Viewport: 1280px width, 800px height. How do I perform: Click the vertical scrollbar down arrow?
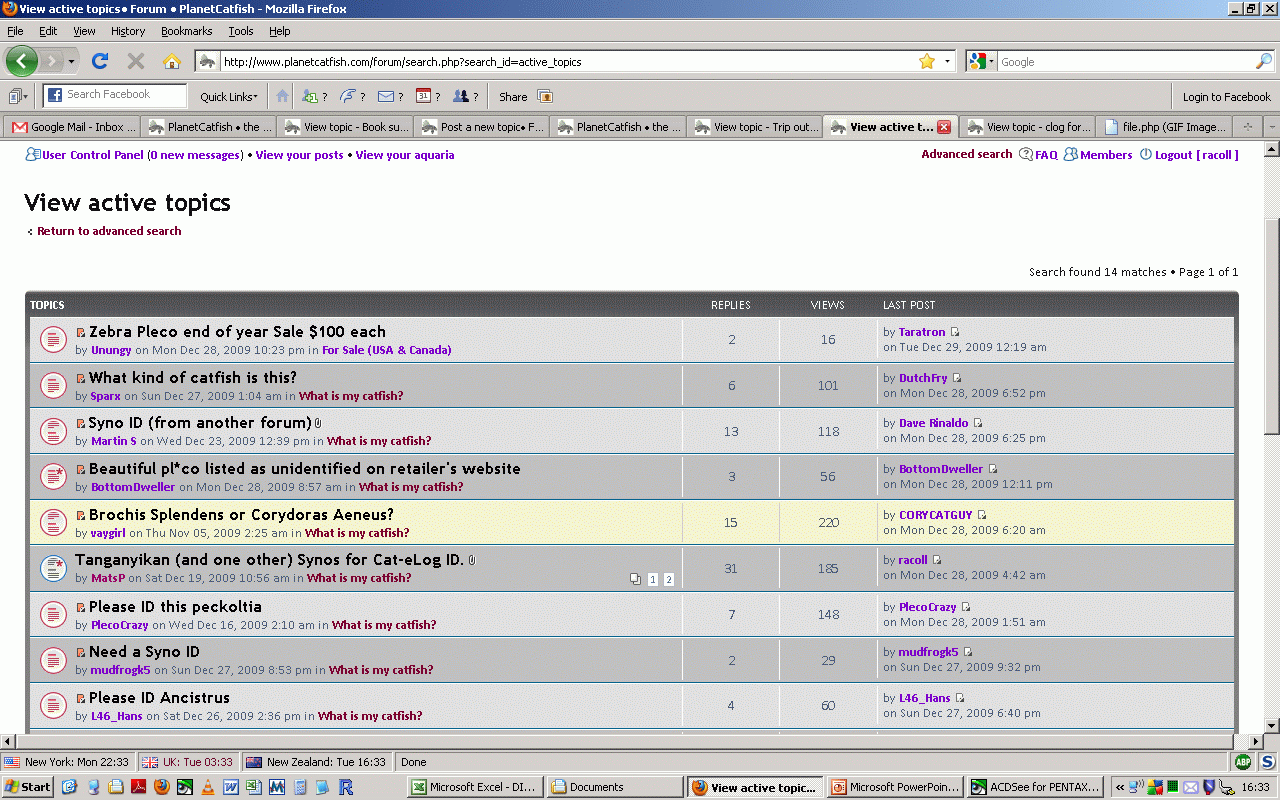tap(1271, 726)
